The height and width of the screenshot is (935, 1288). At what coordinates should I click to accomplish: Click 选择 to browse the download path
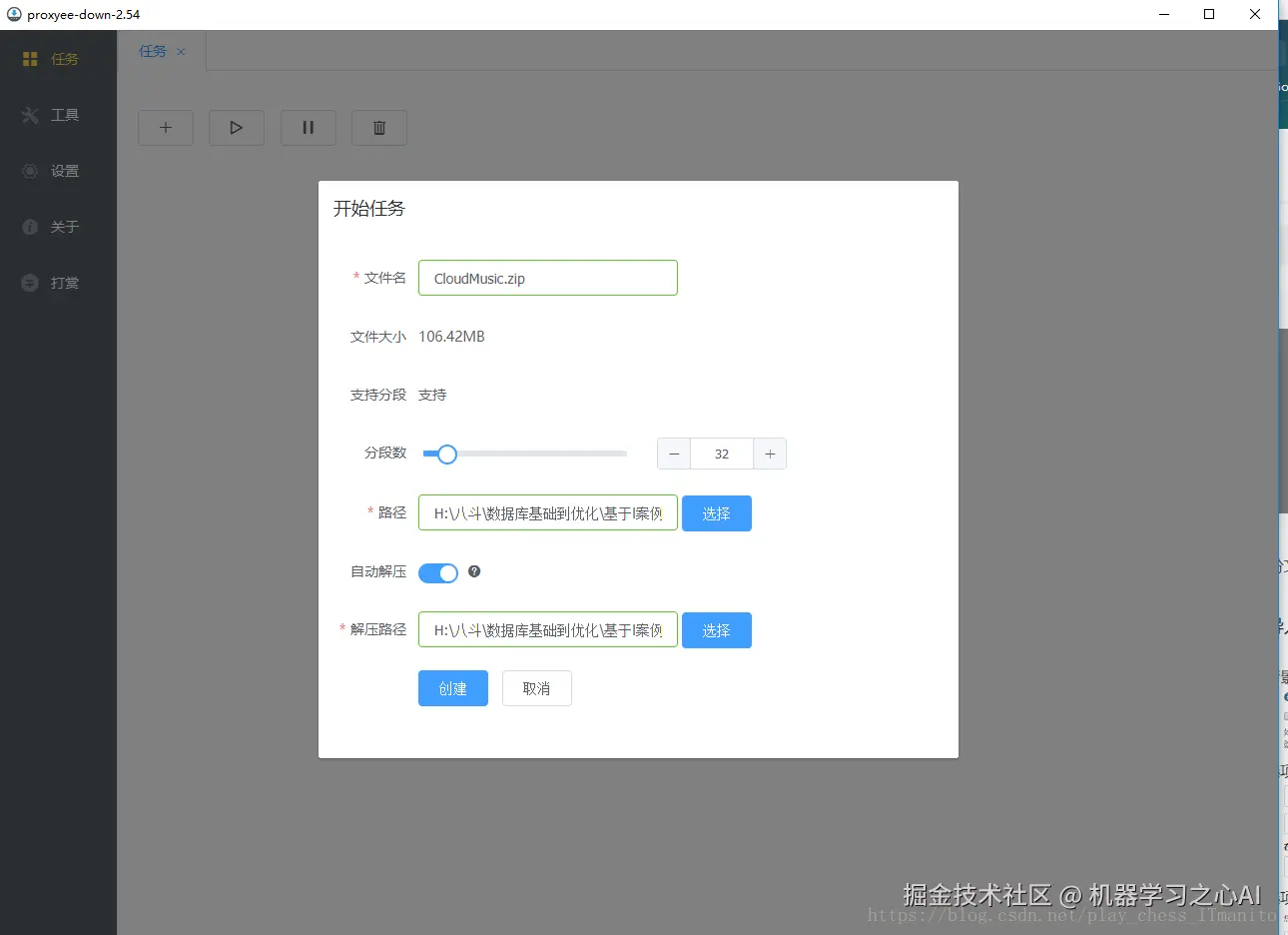click(716, 512)
